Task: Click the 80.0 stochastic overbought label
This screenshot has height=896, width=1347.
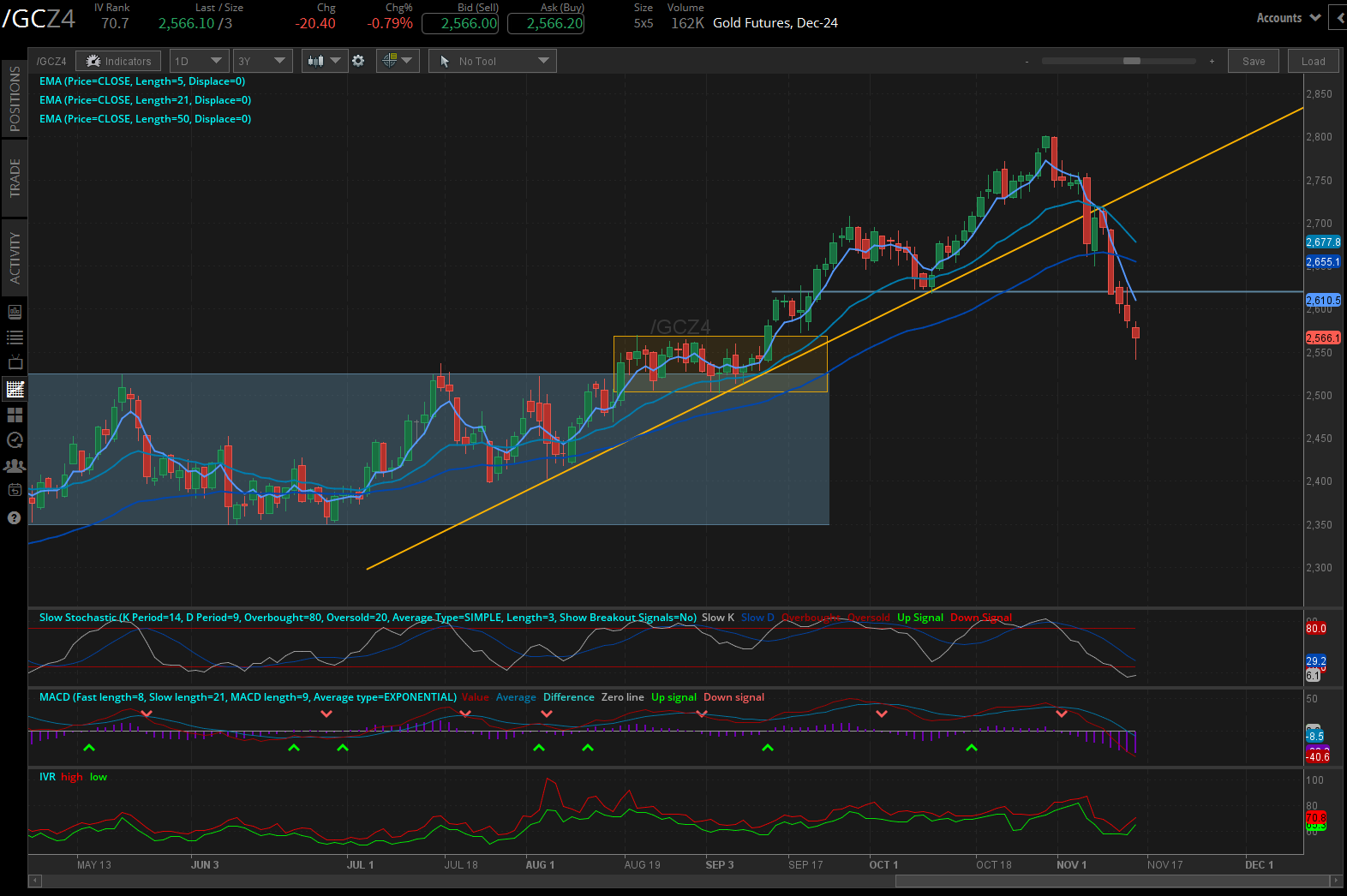Action: point(1316,629)
